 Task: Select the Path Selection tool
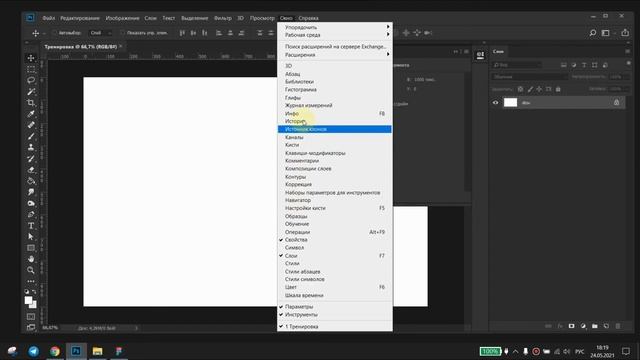click(31, 236)
